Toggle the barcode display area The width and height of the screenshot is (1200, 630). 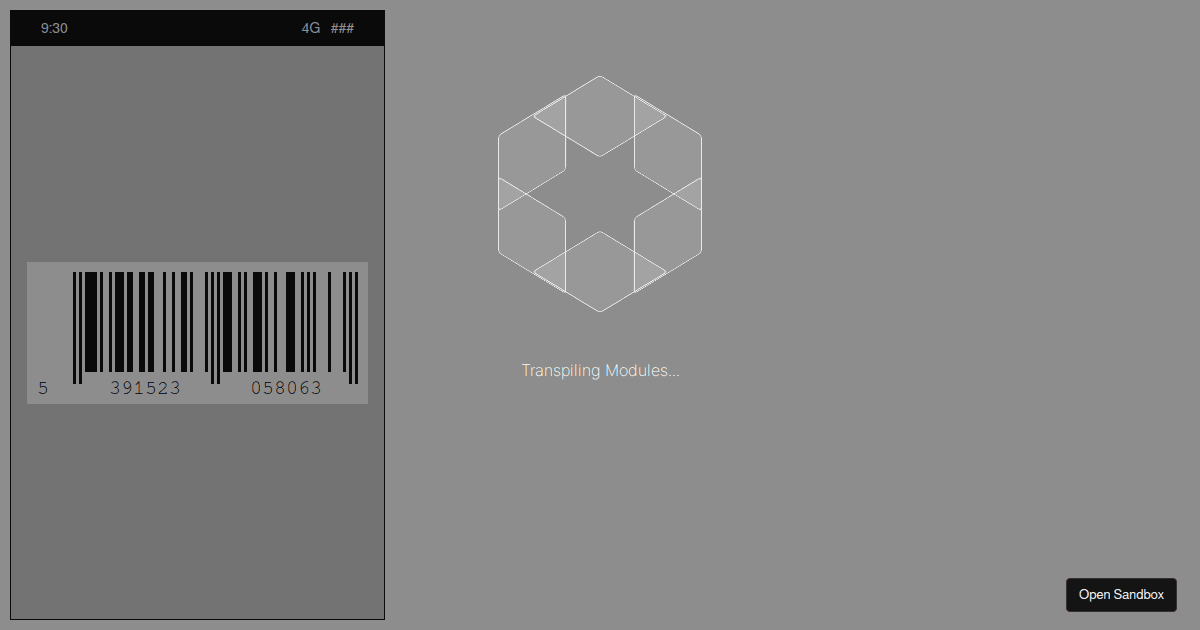pyautogui.click(x=197, y=332)
